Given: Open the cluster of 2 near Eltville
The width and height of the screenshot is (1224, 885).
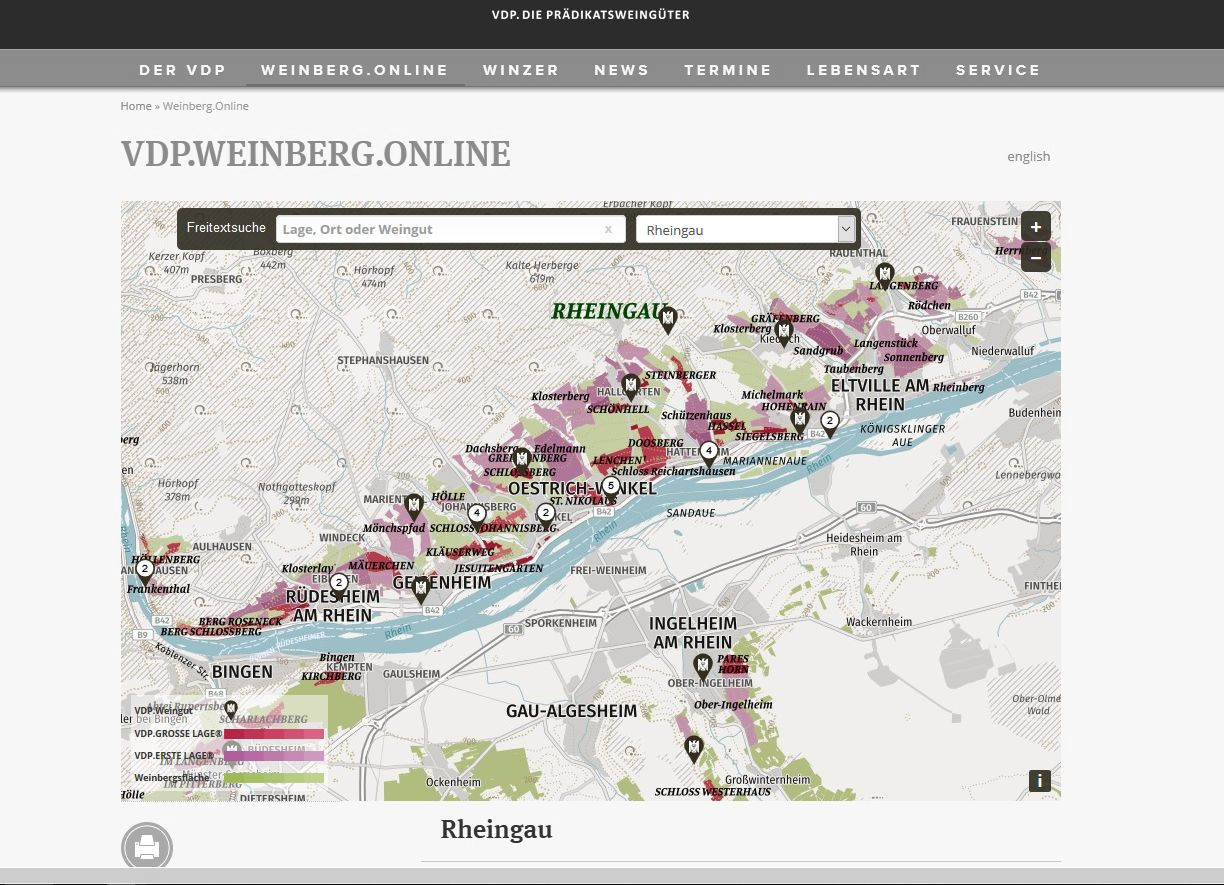Looking at the screenshot, I should (829, 424).
